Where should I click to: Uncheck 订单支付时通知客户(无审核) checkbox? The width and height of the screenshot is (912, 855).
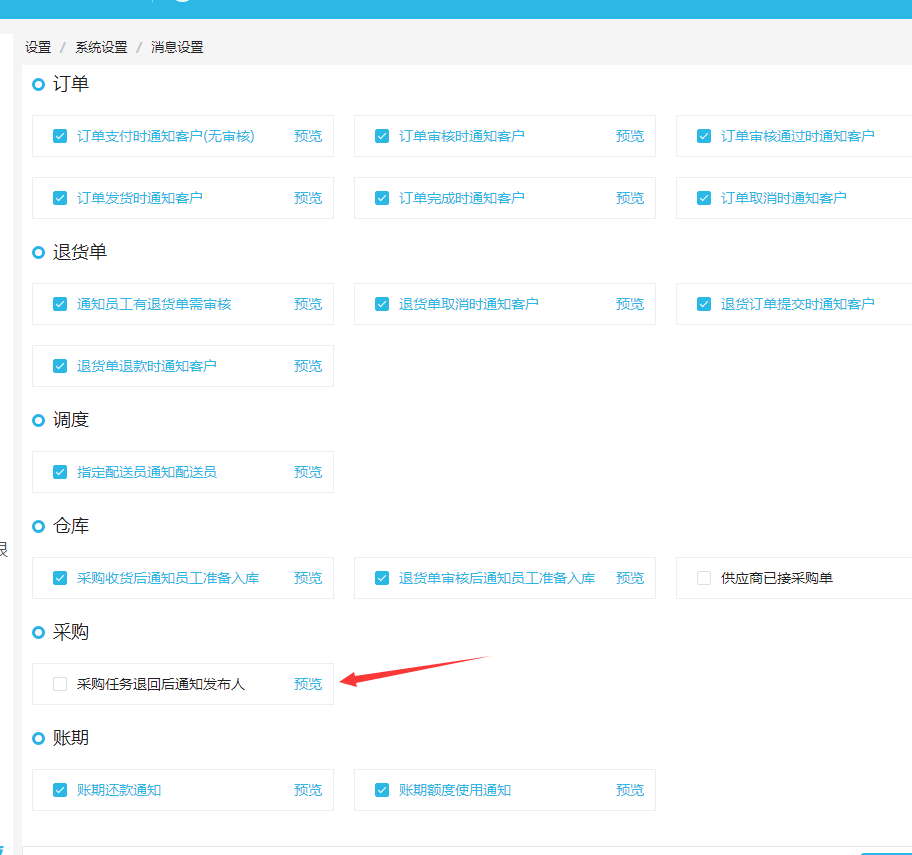tap(60, 136)
